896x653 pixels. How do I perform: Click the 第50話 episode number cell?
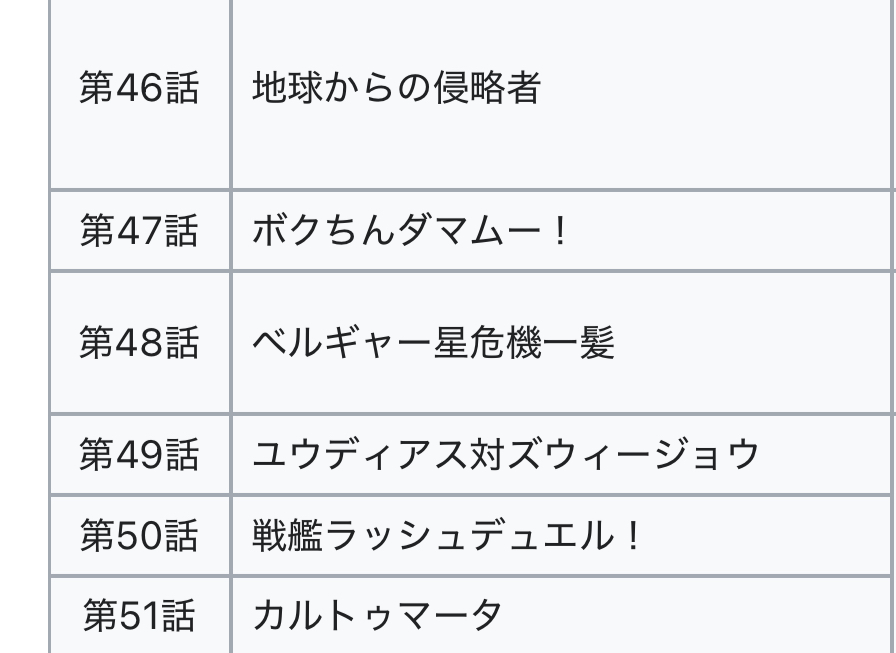tap(139, 537)
